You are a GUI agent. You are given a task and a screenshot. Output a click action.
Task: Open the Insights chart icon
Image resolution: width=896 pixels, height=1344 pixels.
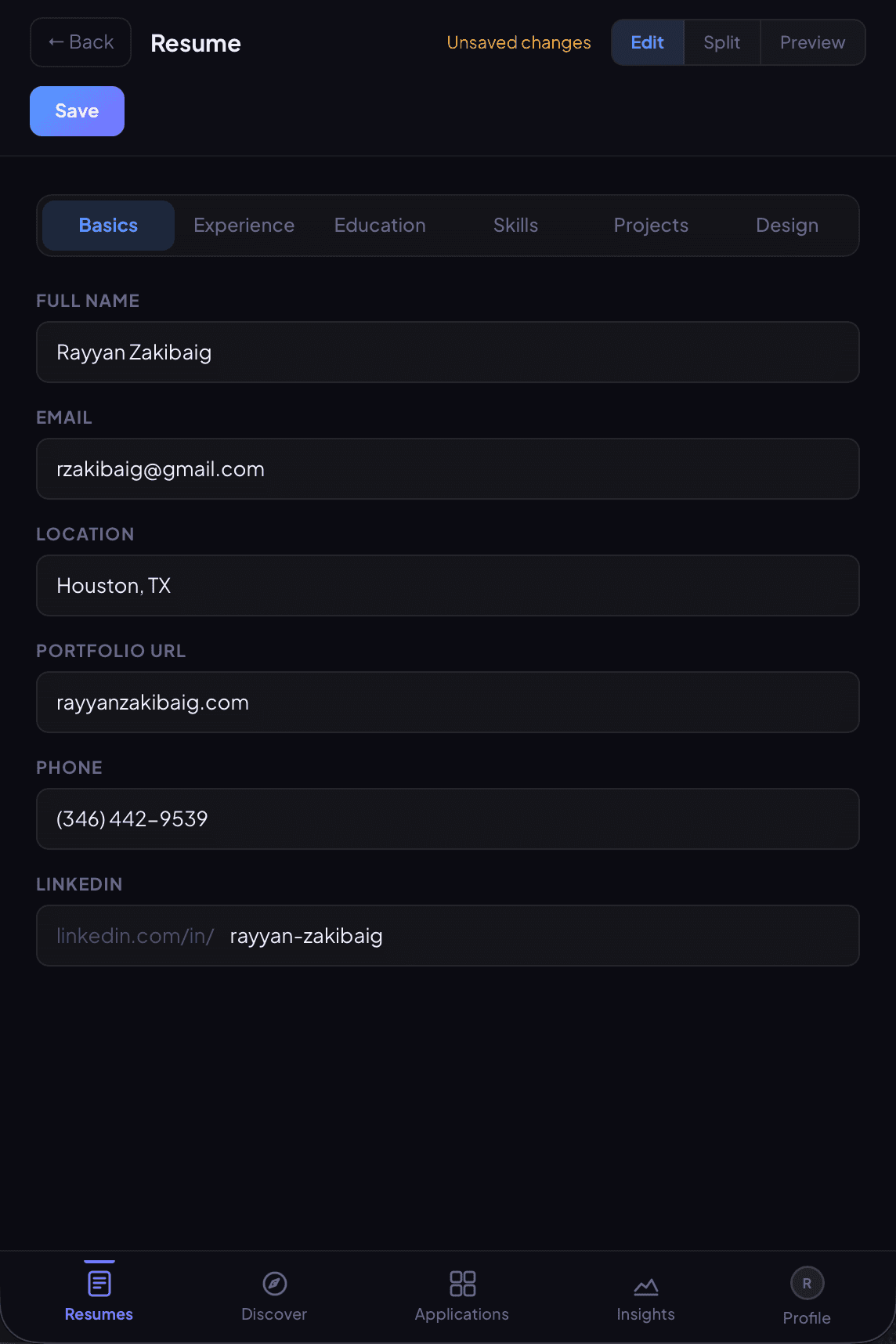tap(645, 1286)
